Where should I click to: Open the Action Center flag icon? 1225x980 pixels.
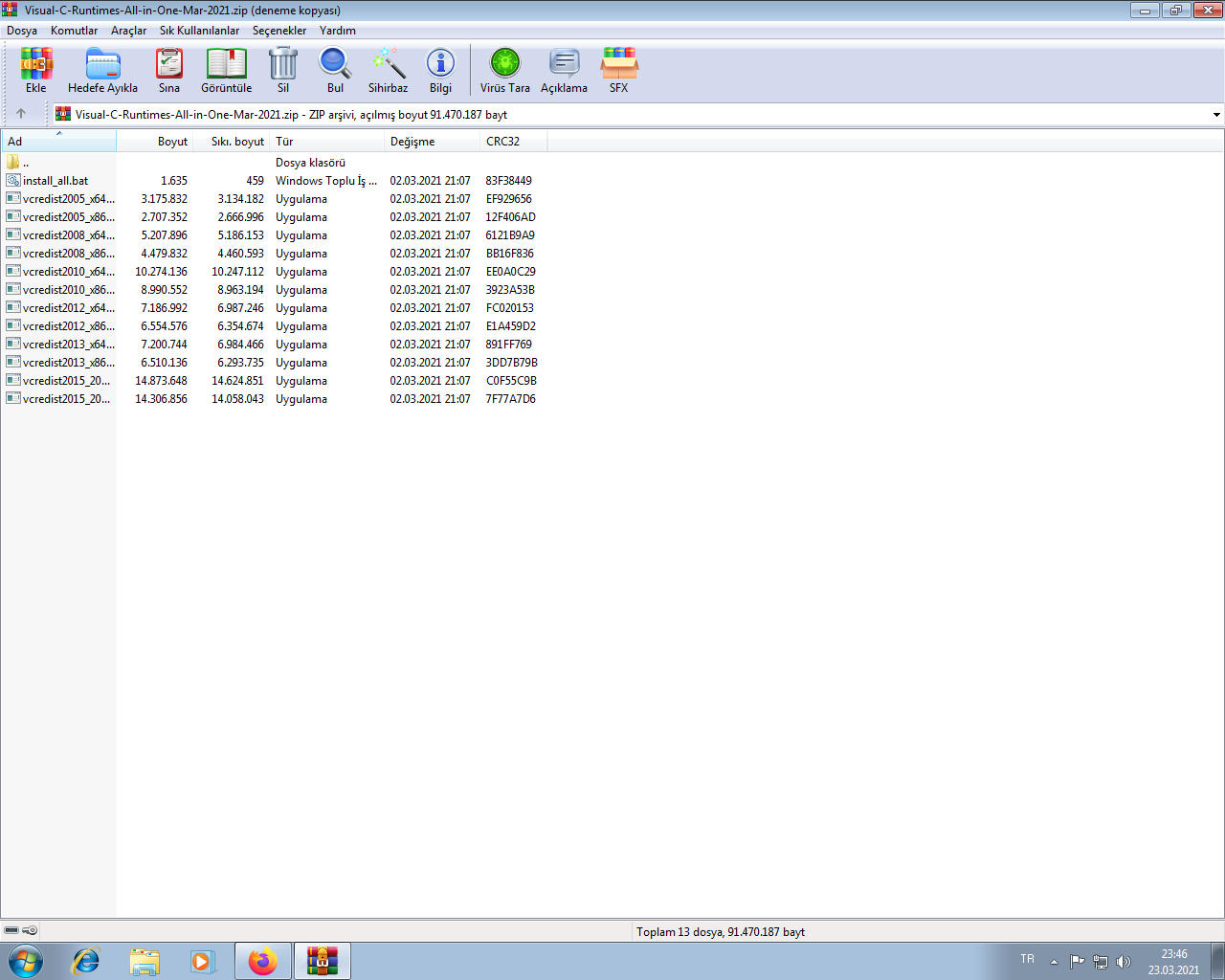click(1077, 961)
